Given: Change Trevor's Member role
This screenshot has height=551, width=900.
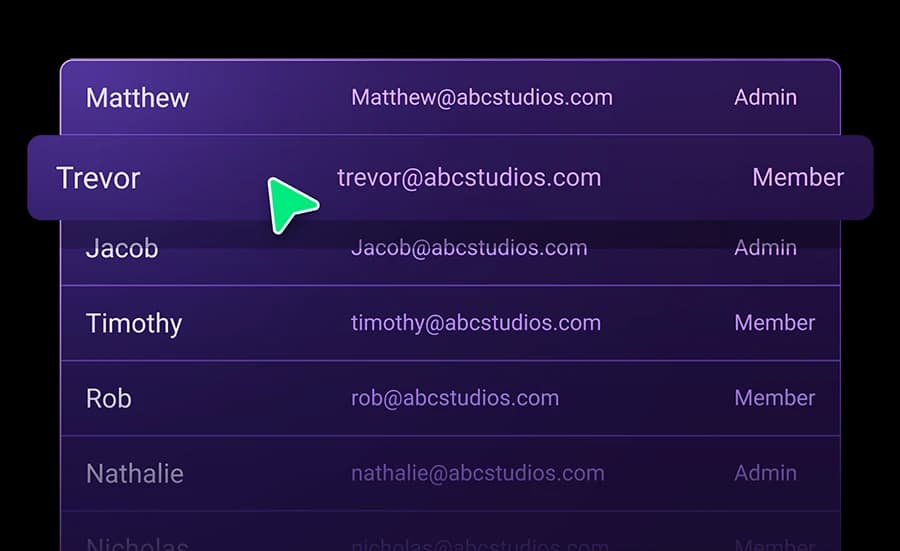Looking at the screenshot, I should 798,177.
